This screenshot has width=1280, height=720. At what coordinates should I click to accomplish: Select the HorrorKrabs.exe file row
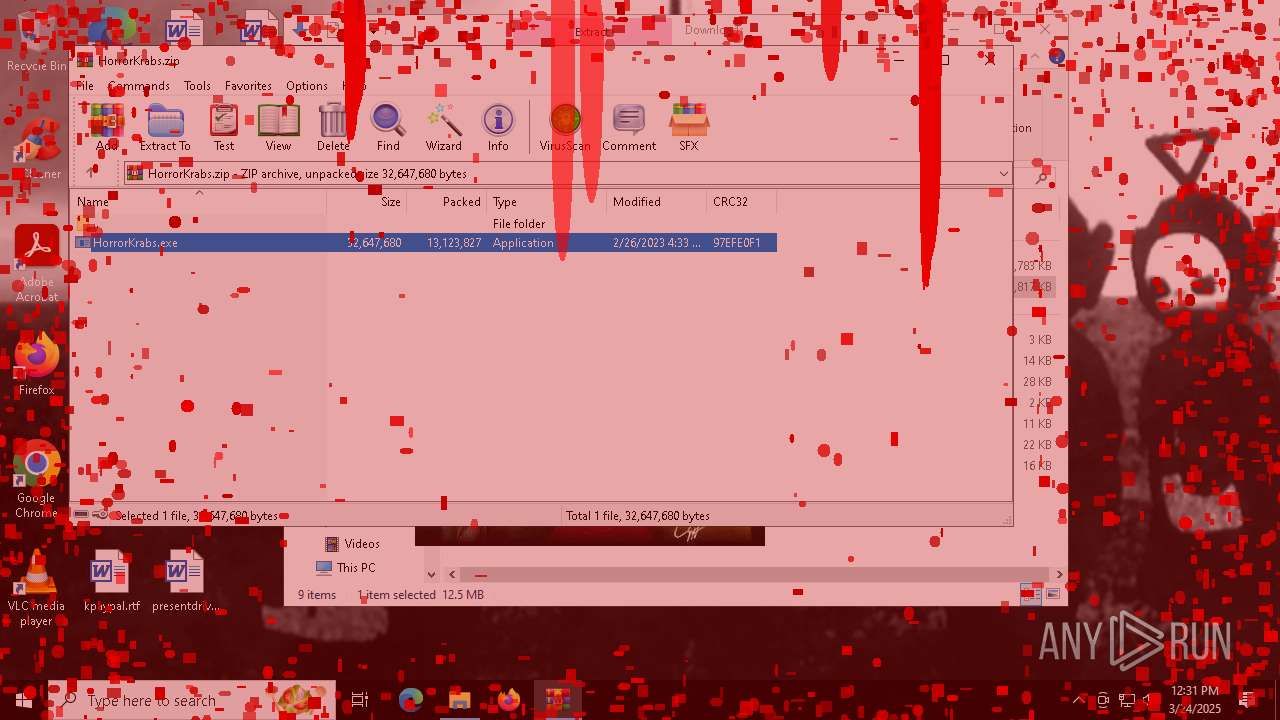coord(425,243)
